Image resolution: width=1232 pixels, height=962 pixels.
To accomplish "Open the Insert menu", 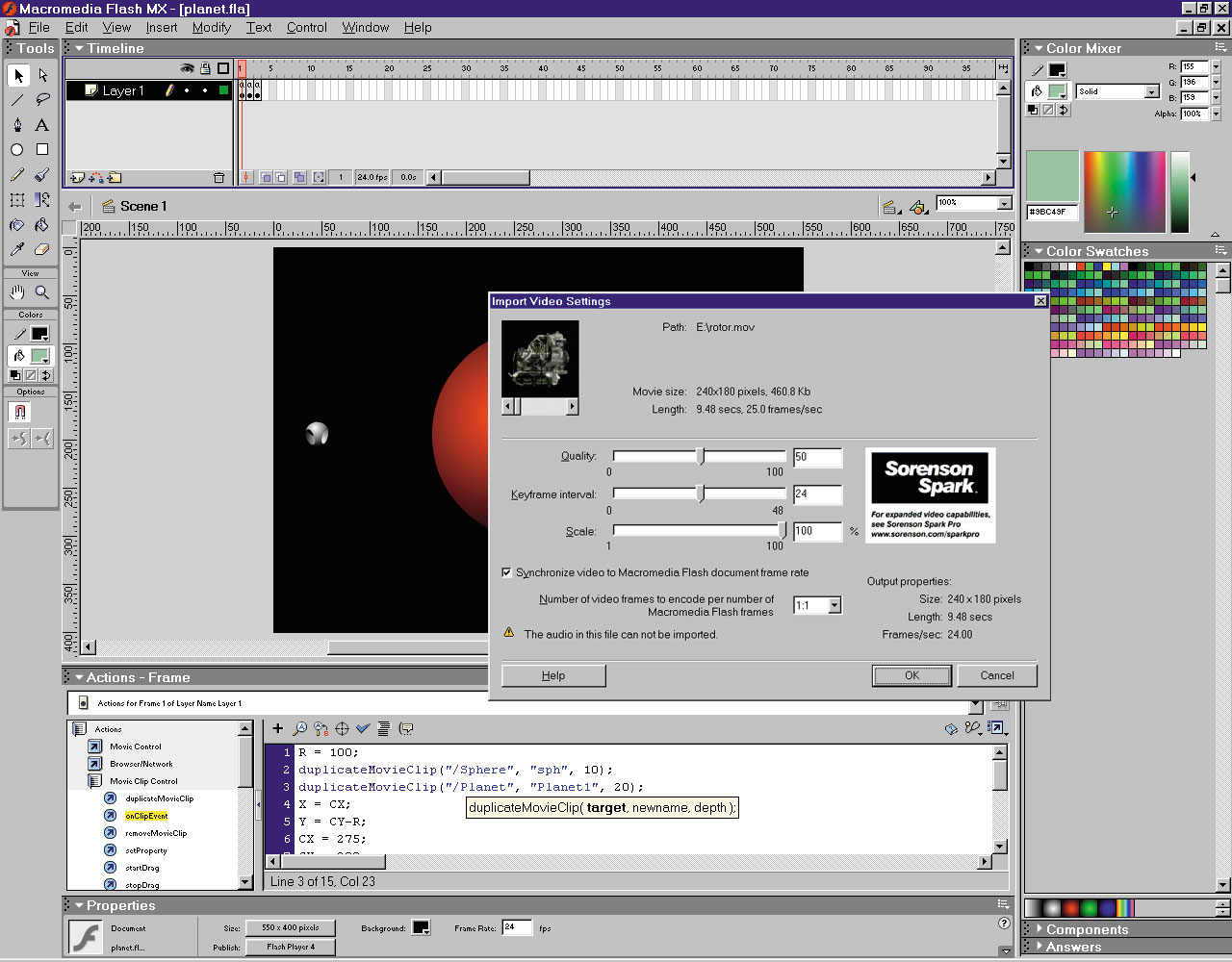I will click(x=162, y=27).
